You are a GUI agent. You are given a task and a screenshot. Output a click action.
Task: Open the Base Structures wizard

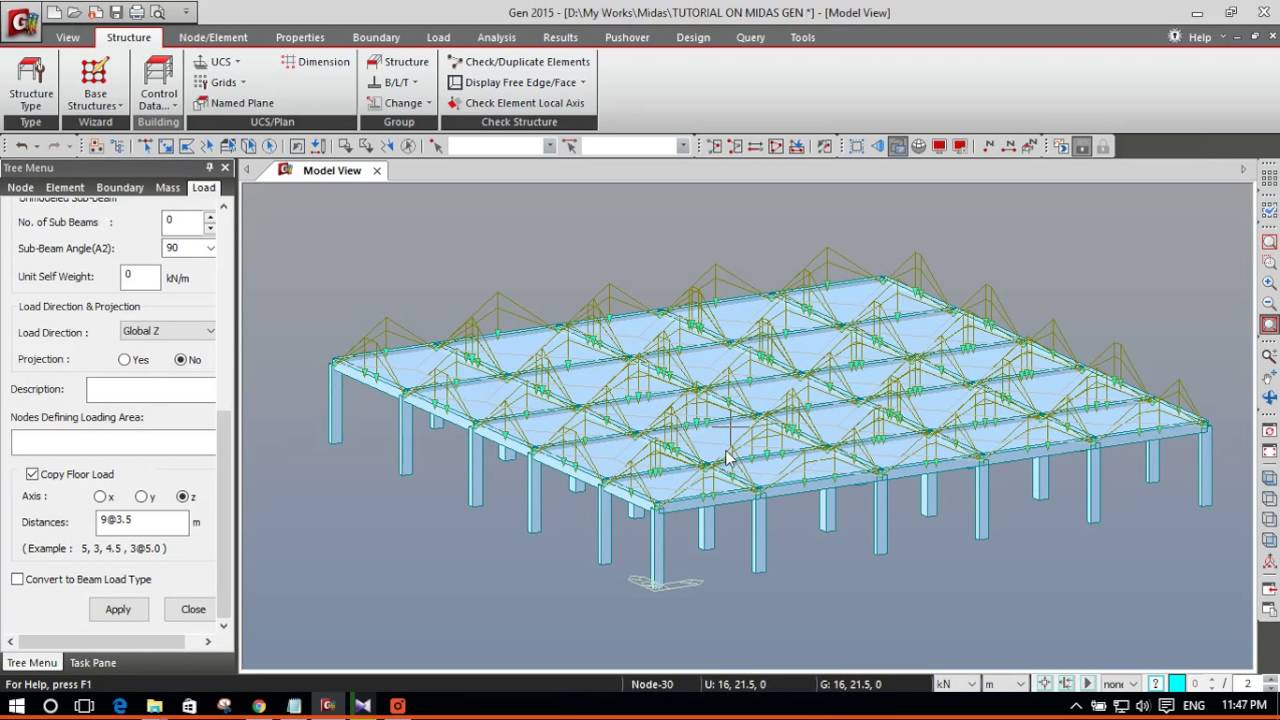[x=95, y=84]
